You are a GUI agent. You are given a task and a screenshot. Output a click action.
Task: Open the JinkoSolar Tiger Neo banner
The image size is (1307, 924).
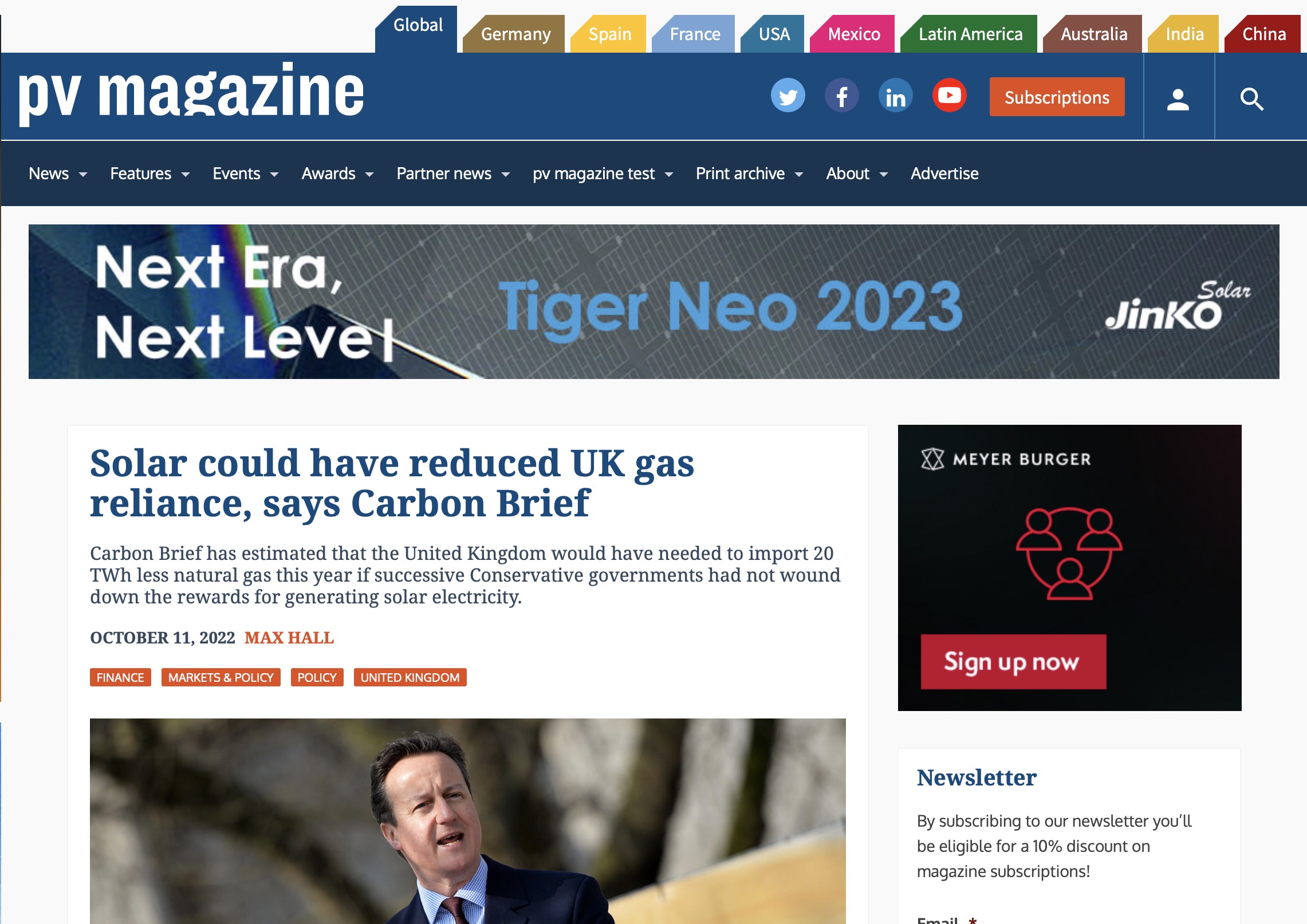[x=653, y=302]
